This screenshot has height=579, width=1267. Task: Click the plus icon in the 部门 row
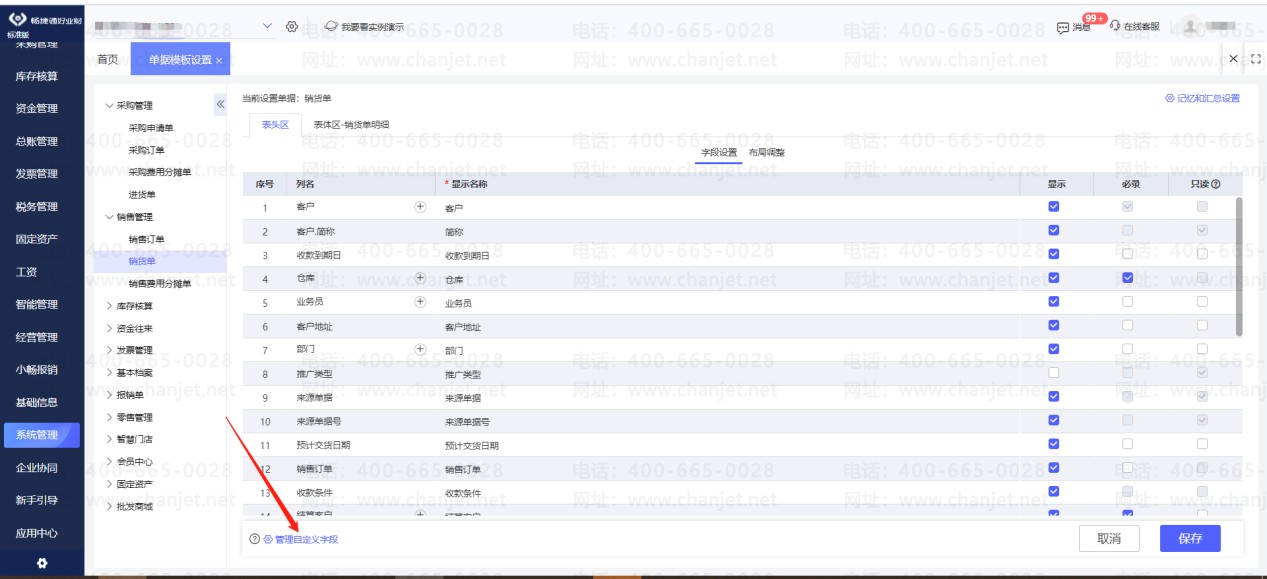[x=420, y=350]
